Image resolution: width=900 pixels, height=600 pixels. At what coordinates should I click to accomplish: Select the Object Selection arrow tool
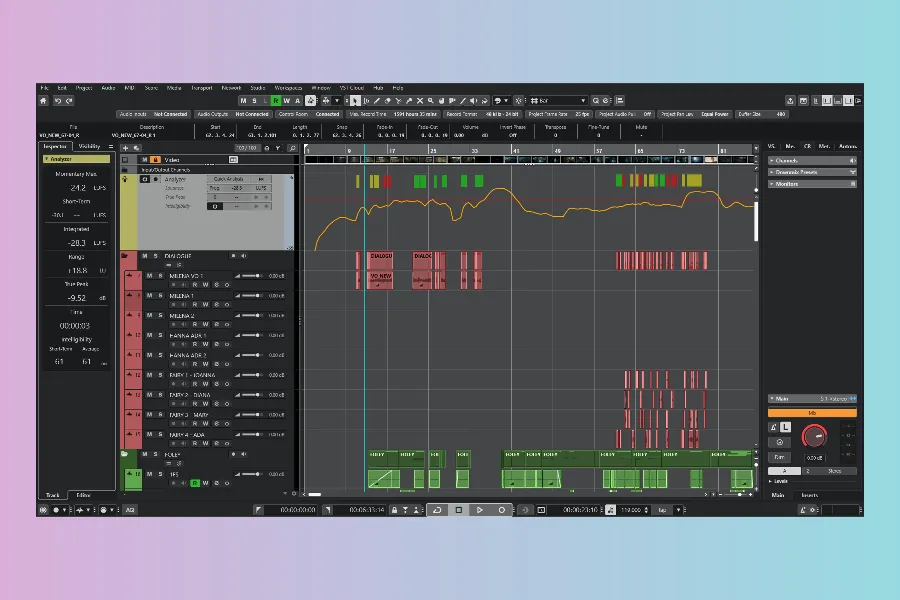[355, 101]
